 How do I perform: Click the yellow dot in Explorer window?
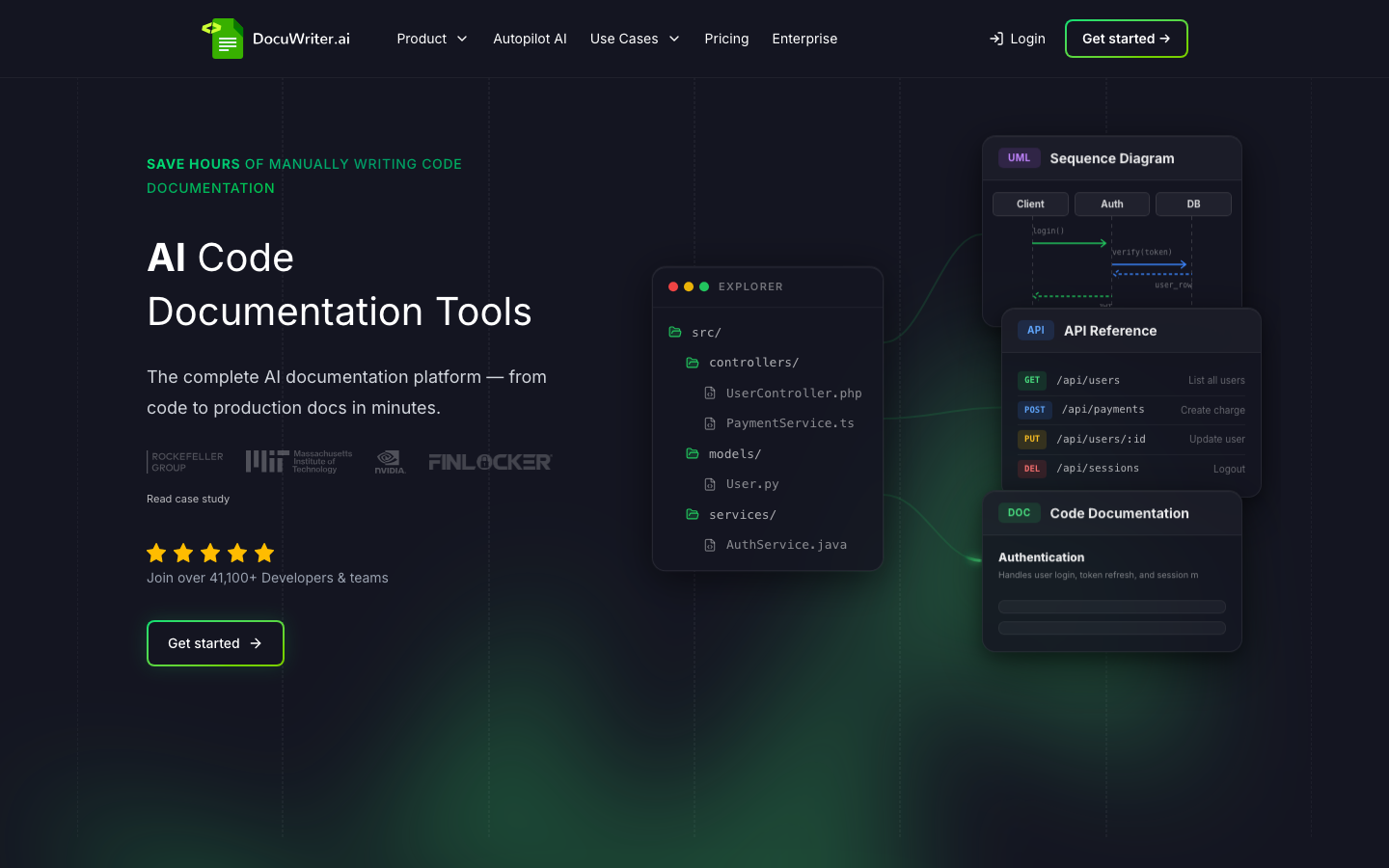click(689, 286)
